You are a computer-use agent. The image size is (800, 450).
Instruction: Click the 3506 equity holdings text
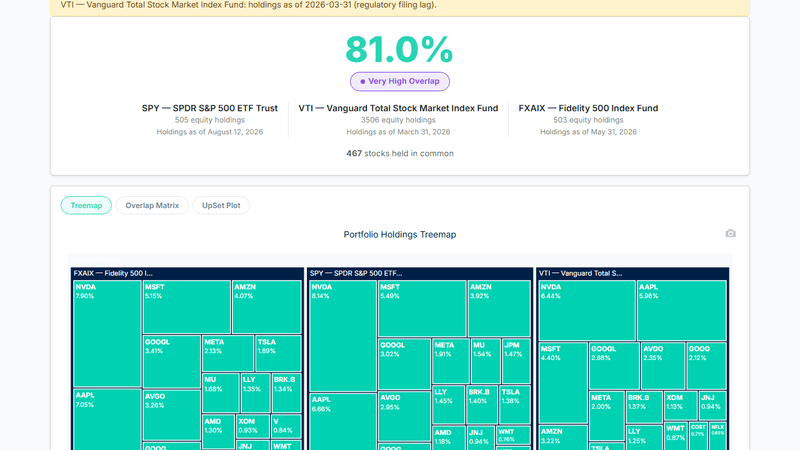click(x=398, y=120)
